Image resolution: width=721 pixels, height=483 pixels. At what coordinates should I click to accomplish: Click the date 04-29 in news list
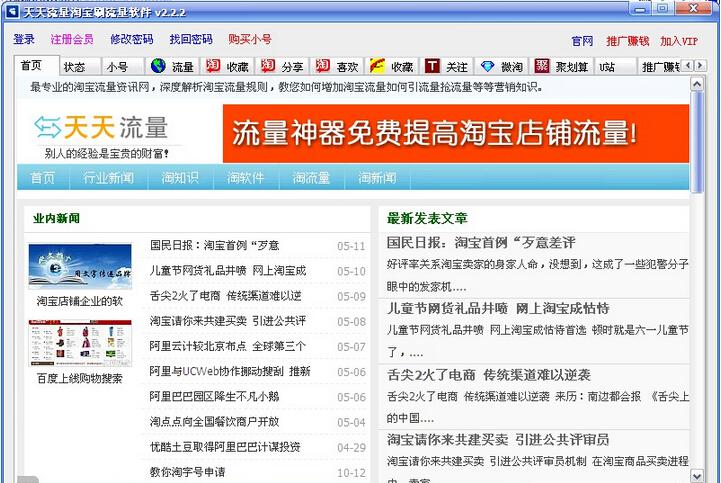coord(351,448)
